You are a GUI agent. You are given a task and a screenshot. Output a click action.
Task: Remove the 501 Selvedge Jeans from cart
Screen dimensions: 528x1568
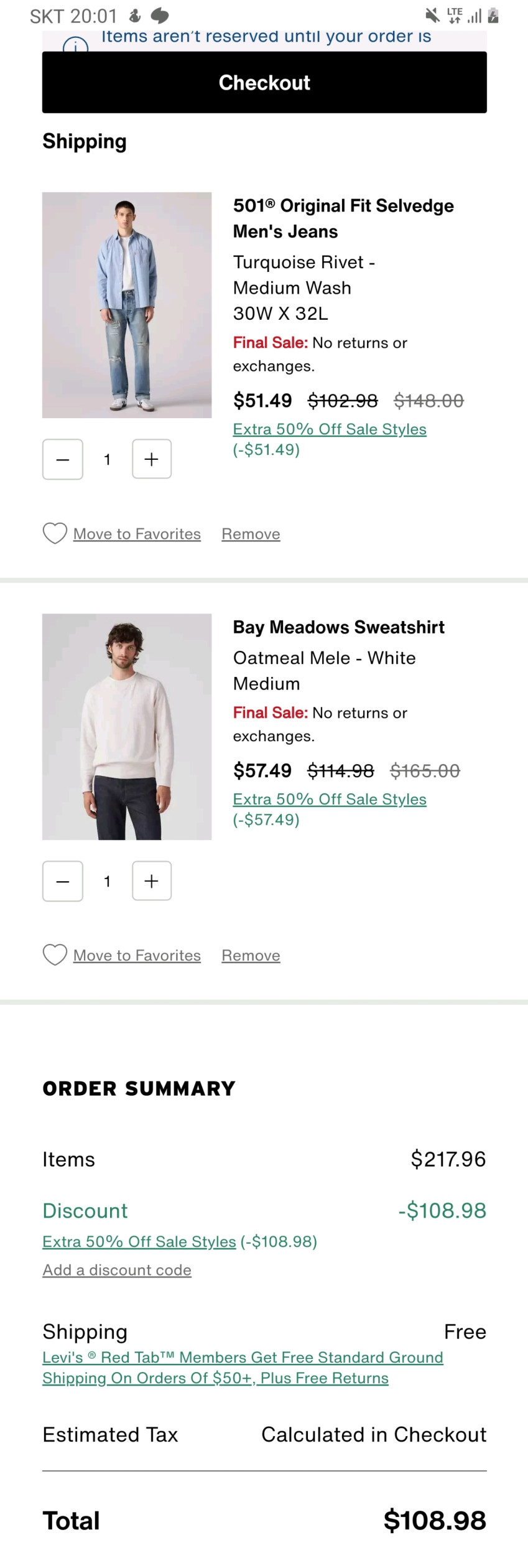click(x=251, y=534)
